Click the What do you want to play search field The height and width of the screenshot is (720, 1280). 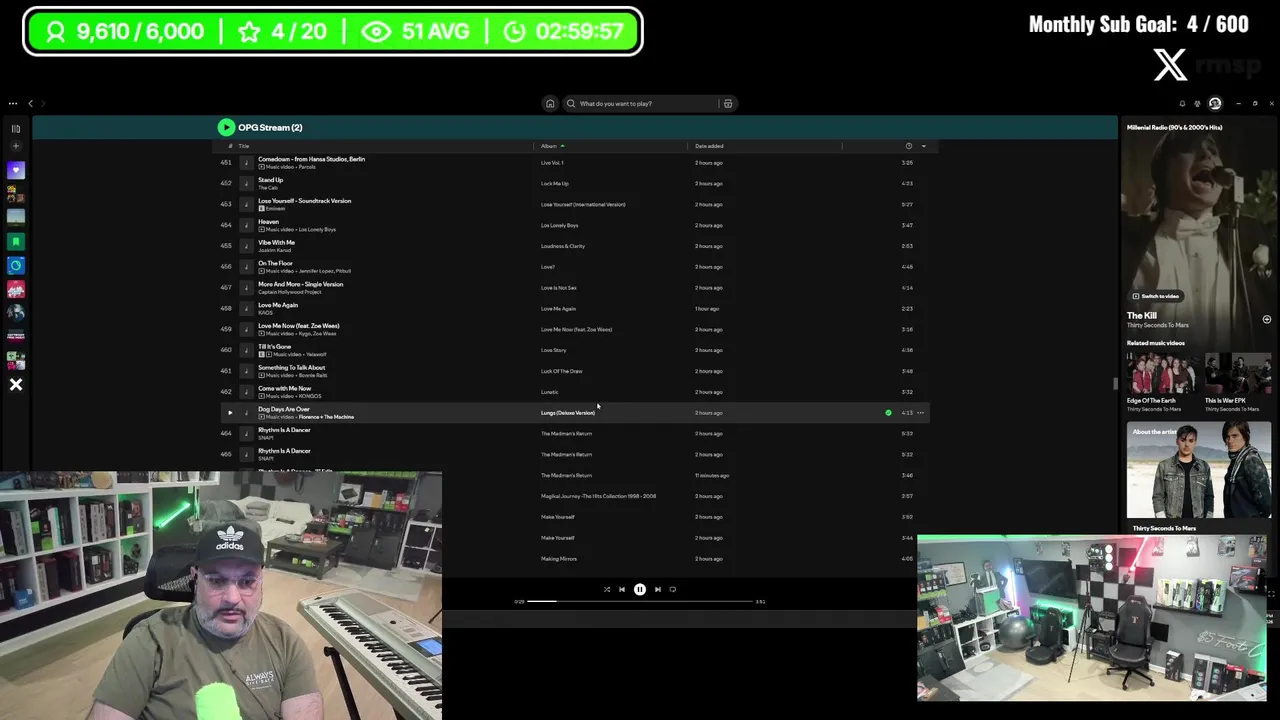(x=646, y=103)
